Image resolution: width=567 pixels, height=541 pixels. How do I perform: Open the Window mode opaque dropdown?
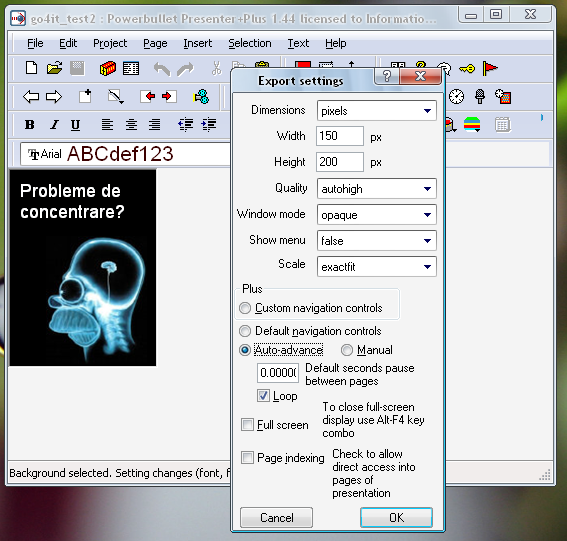[377, 215]
